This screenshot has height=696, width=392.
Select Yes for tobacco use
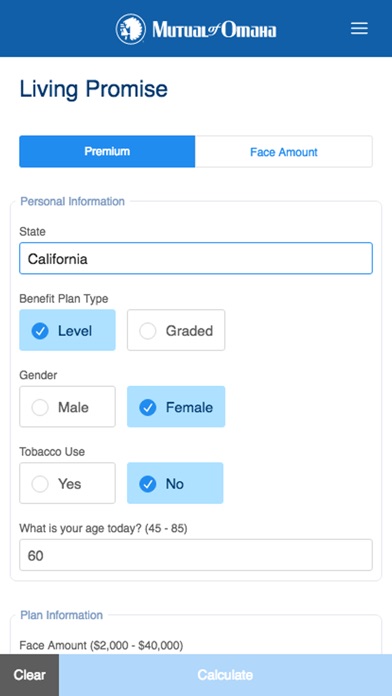67,483
